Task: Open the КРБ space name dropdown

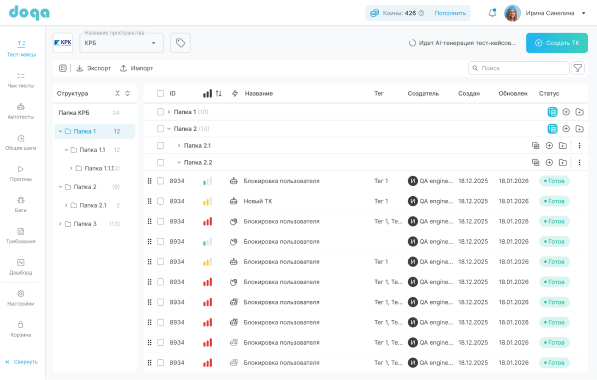Action: pyautogui.click(x=121, y=43)
